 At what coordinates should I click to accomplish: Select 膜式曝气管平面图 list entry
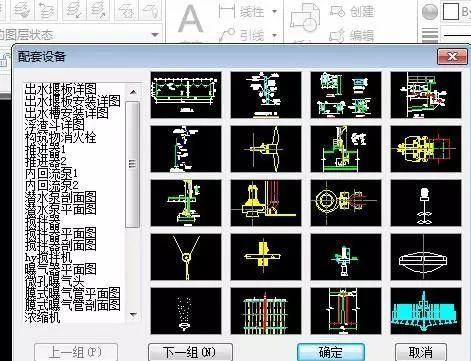click(x=73, y=293)
